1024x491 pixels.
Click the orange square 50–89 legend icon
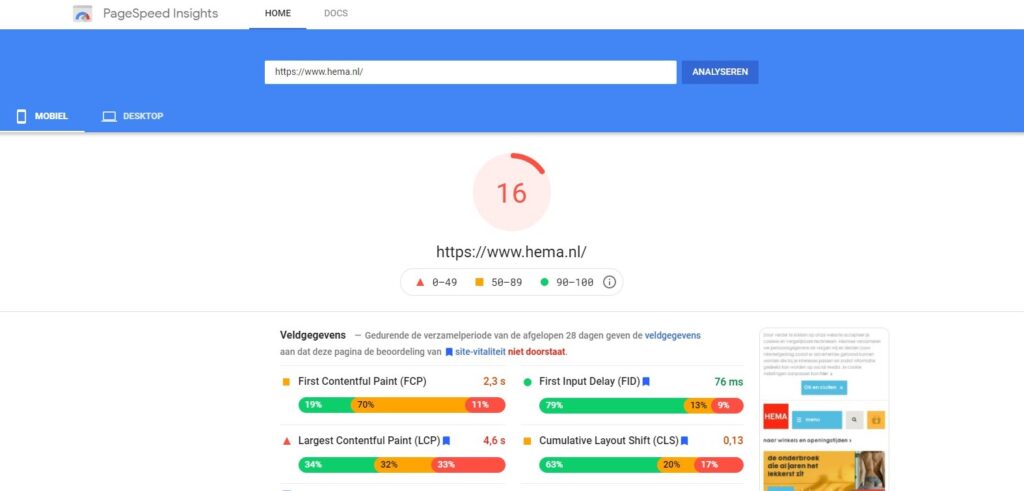[x=479, y=283]
